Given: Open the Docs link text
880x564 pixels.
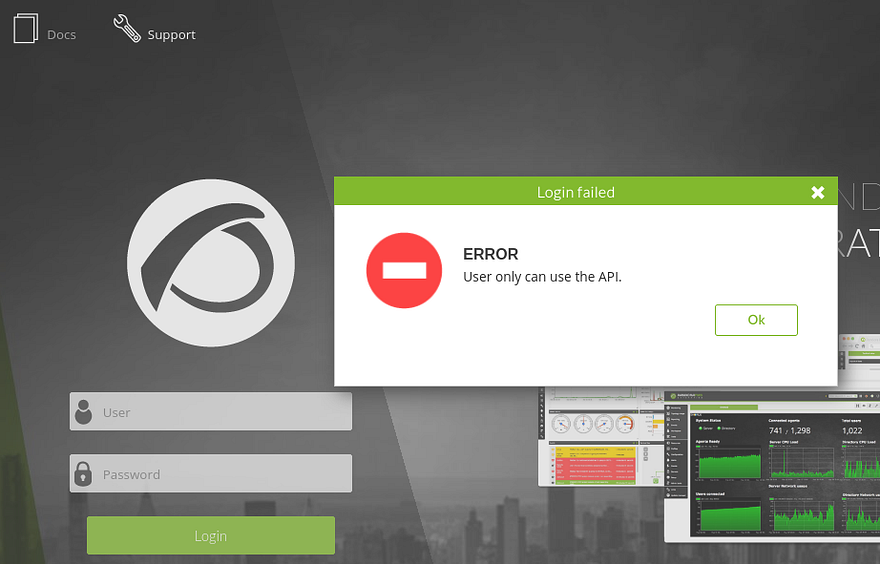Looking at the screenshot, I should click(x=61, y=35).
